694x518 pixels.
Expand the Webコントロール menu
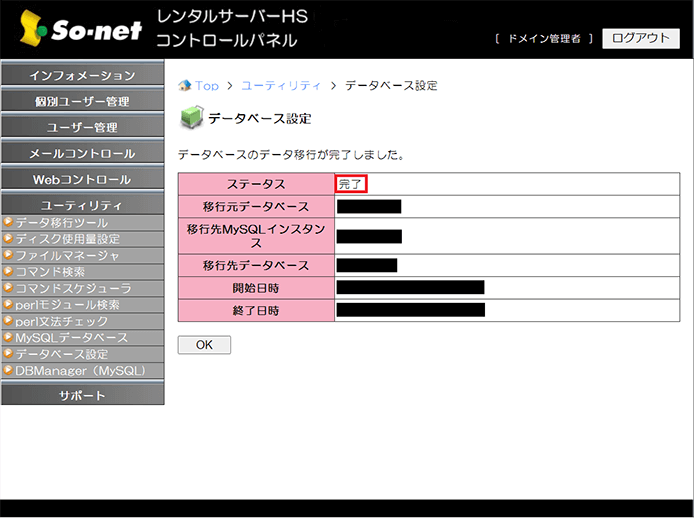82,180
